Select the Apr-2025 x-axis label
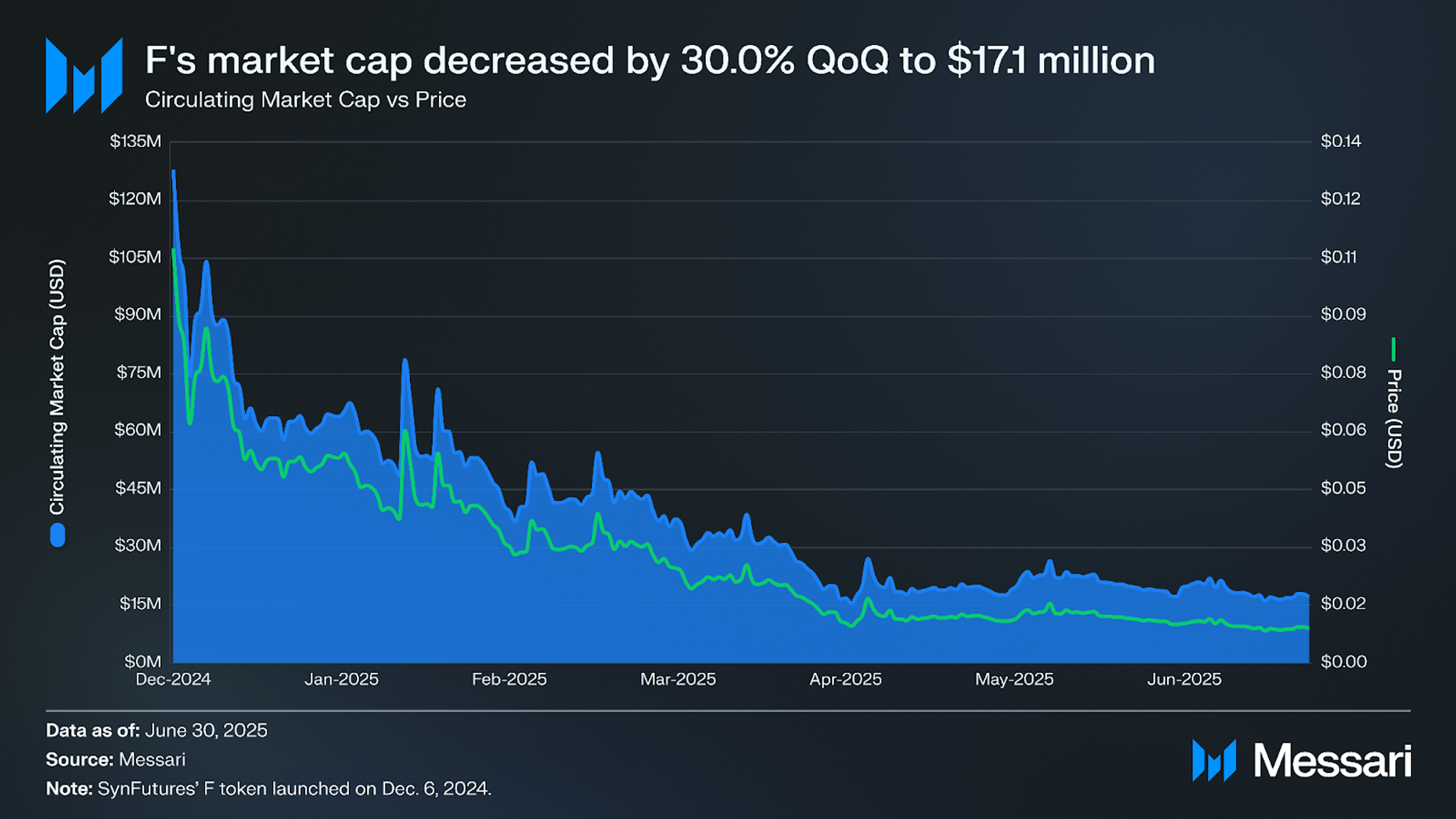The width and height of the screenshot is (1456, 819). tap(846, 679)
